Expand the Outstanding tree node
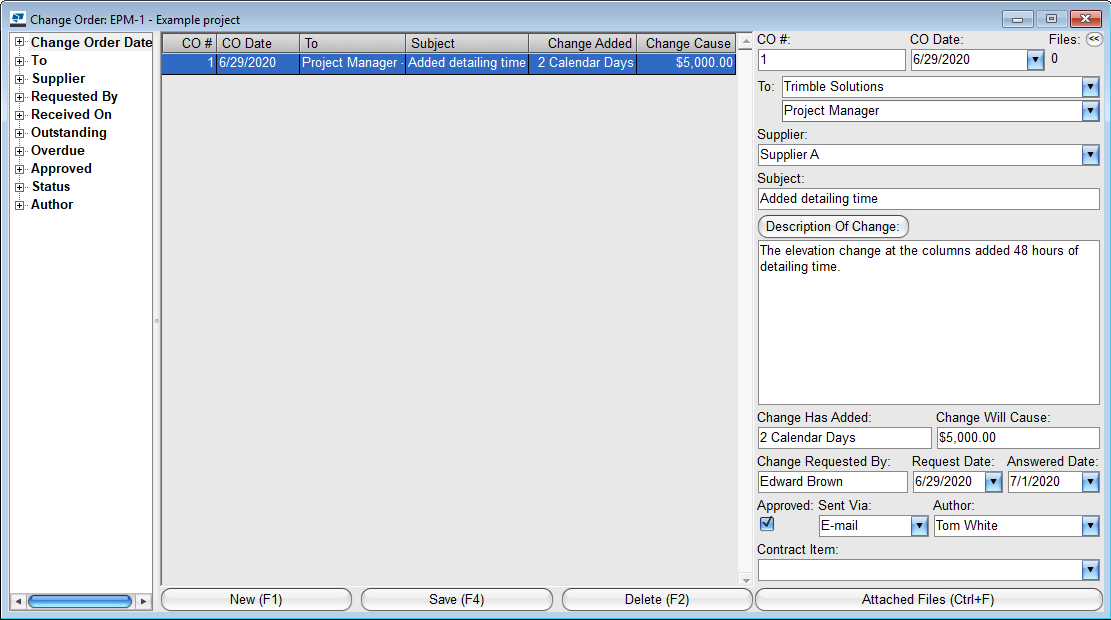The height and width of the screenshot is (620, 1111). pyautogui.click(x=20, y=133)
